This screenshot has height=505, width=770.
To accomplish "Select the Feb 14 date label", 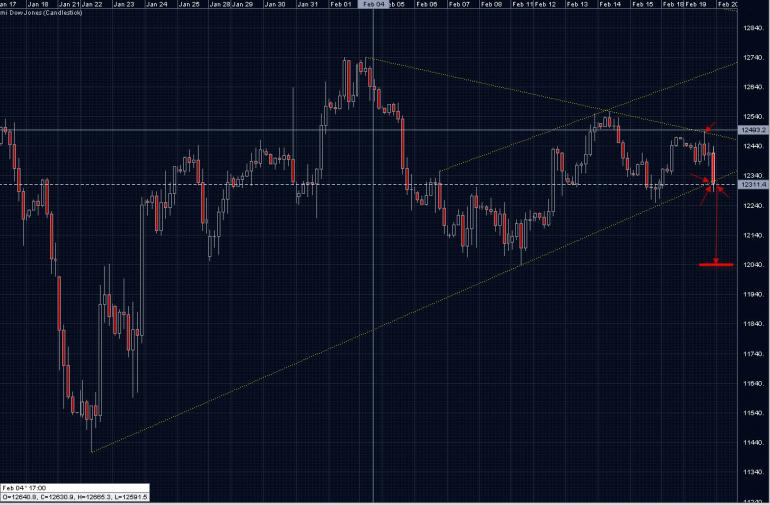I will pyautogui.click(x=610, y=4).
